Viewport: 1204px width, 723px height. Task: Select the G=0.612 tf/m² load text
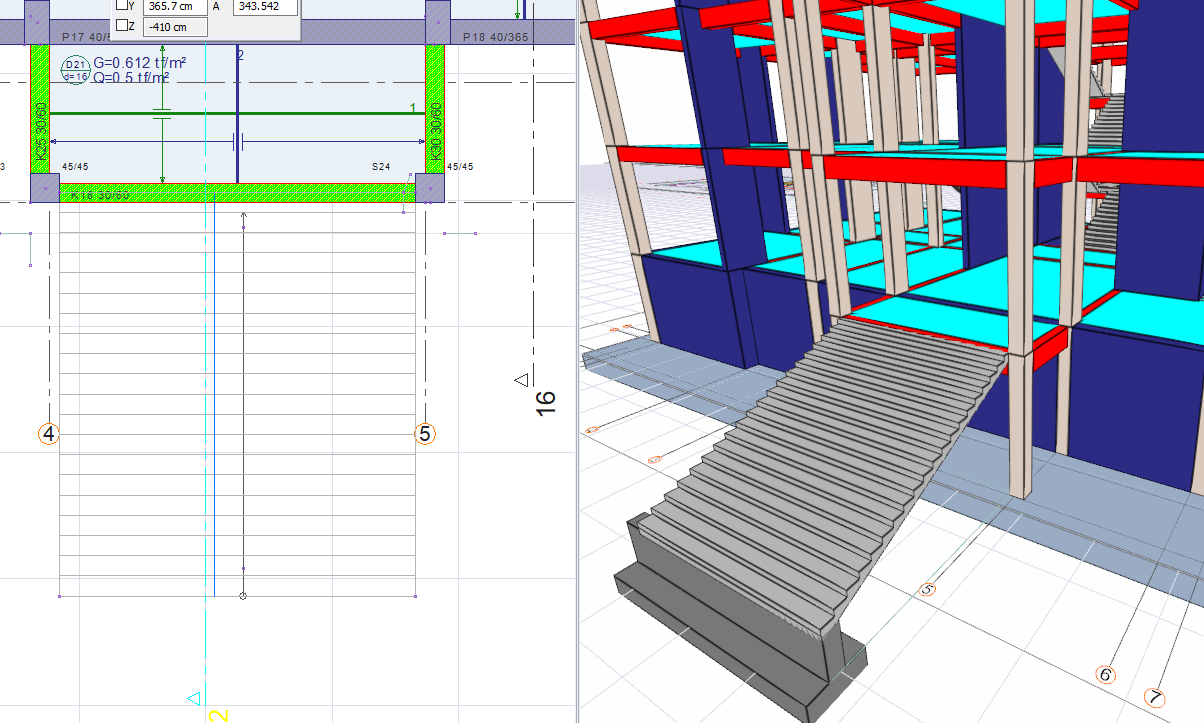(139, 63)
